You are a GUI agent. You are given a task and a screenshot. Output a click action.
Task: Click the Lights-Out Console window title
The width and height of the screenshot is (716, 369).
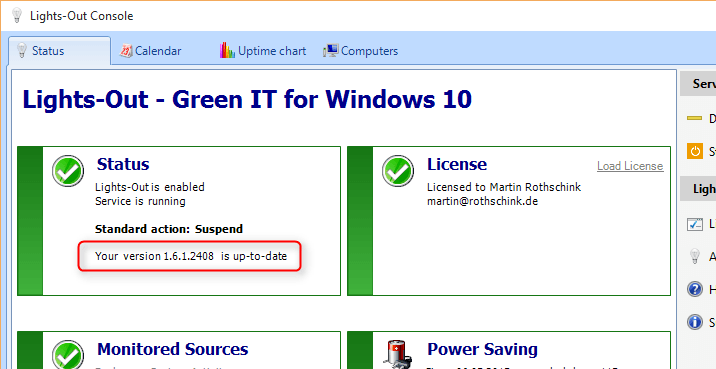click(x=82, y=16)
